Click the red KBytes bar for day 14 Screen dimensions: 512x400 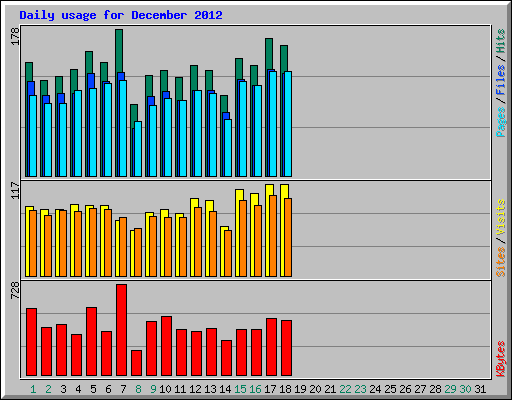click(226, 358)
